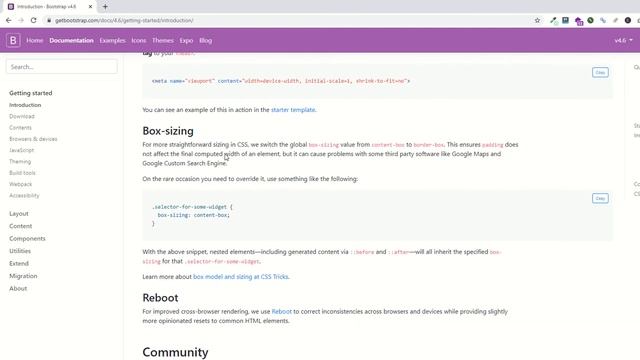The height and width of the screenshot is (360, 640).
Task: Click the Bootstrap logo icon in navbar
Action: pos(13,40)
